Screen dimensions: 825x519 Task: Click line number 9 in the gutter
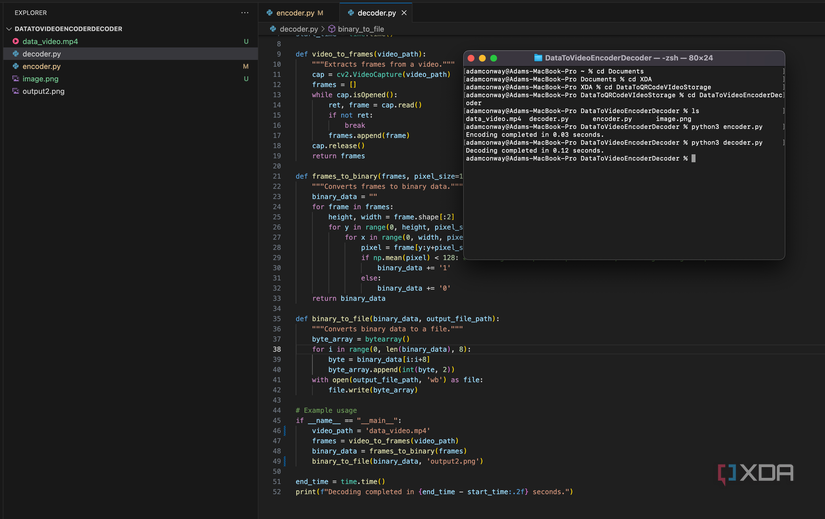click(279, 54)
